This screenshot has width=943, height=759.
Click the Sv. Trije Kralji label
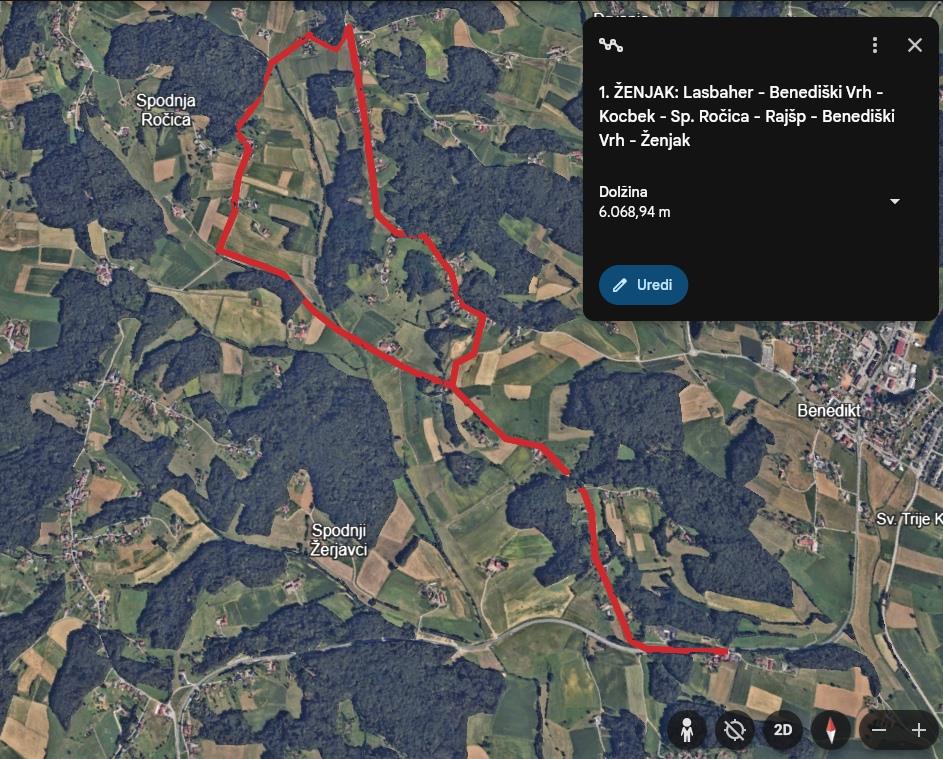coord(909,519)
